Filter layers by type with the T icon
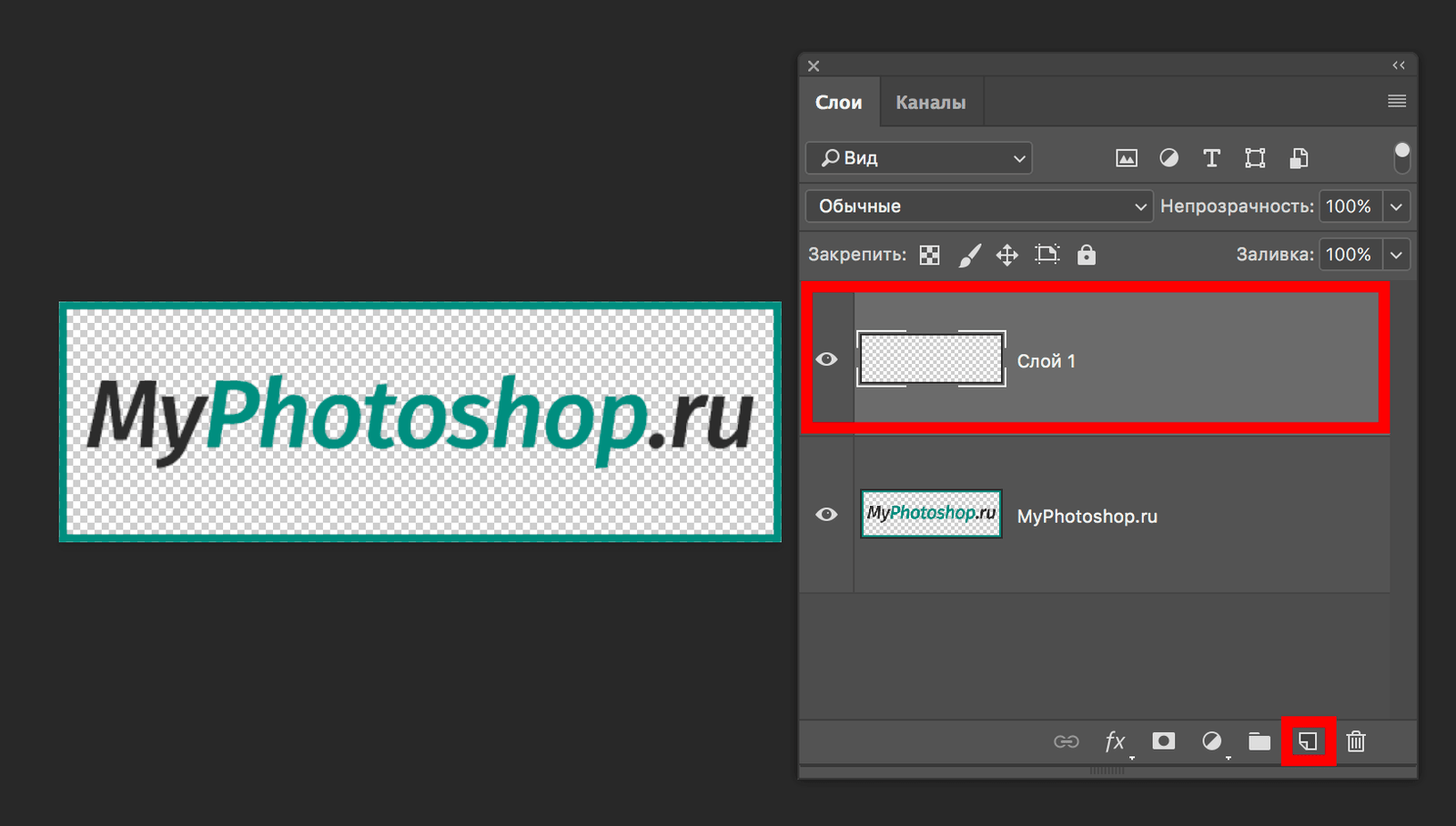1456x826 pixels. click(x=1210, y=157)
